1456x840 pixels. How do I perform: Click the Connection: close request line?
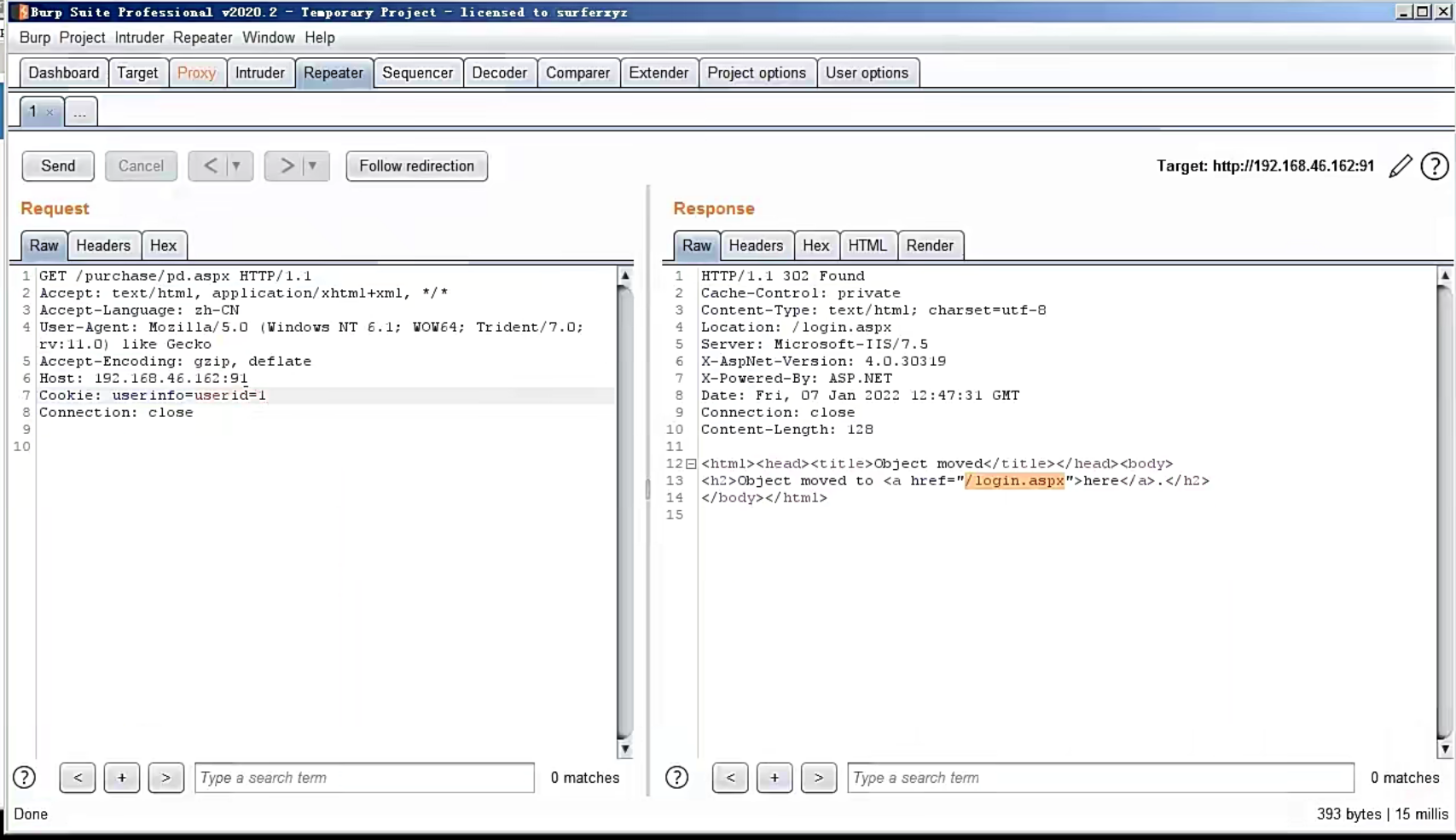pos(116,413)
